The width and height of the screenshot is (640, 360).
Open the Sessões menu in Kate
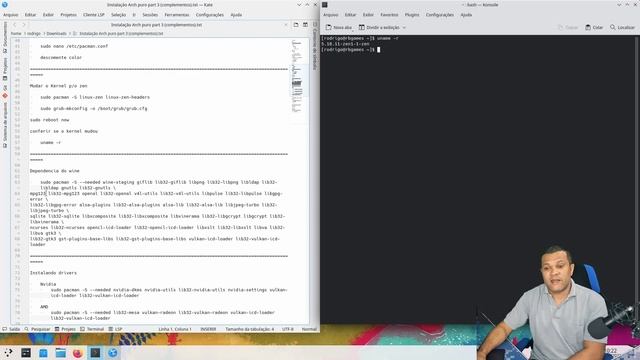click(x=150, y=15)
